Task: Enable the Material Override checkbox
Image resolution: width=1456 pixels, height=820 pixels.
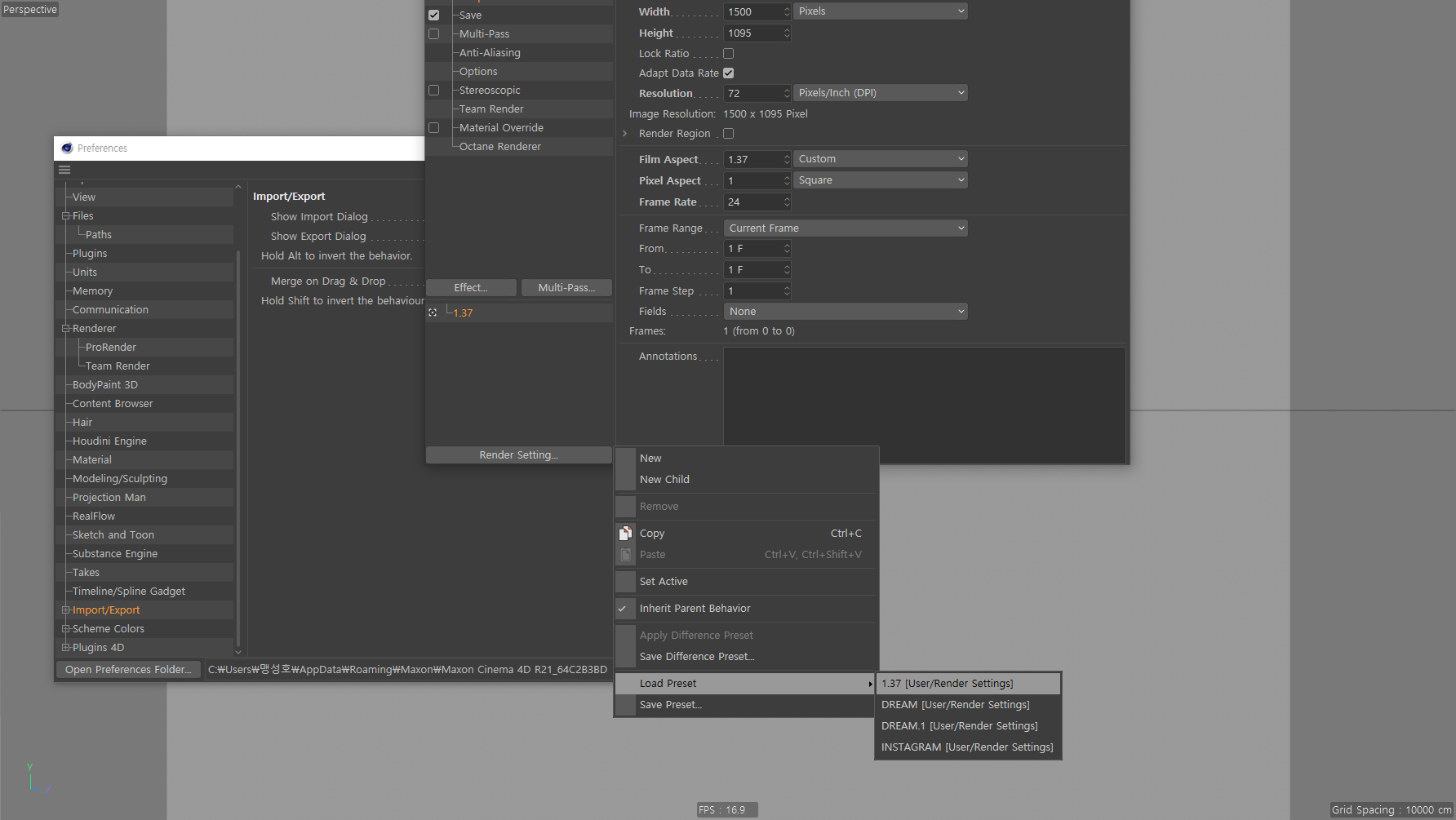Action: coord(433,127)
